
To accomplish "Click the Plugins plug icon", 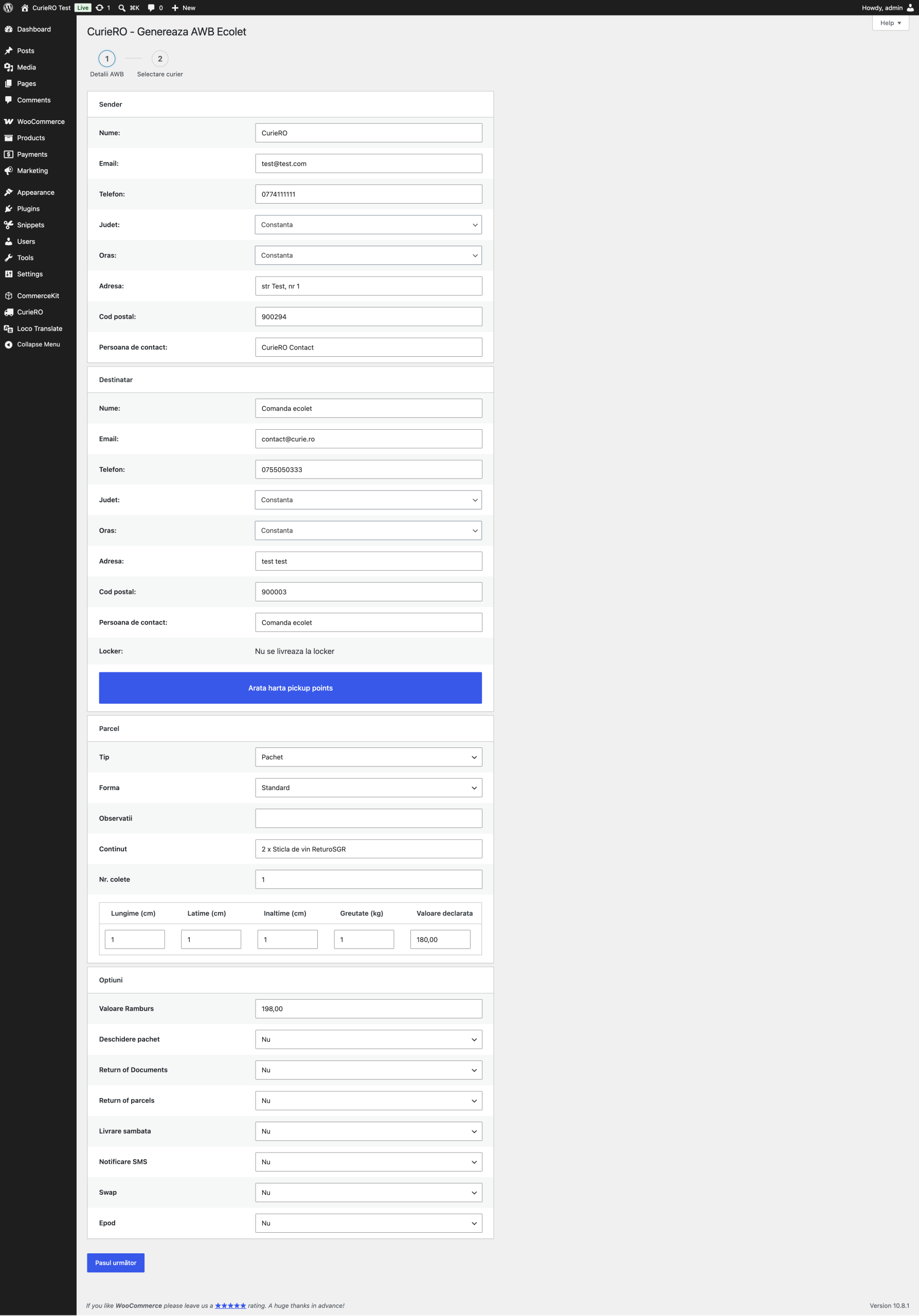I will click(9, 209).
